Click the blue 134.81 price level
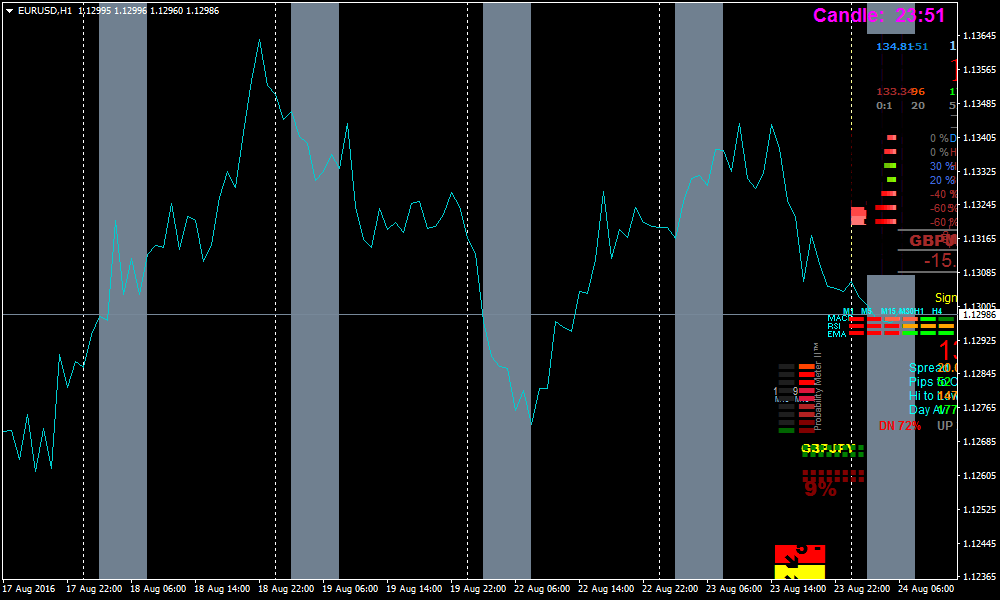This screenshot has height=600, width=1000. click(x=894, y=46)
